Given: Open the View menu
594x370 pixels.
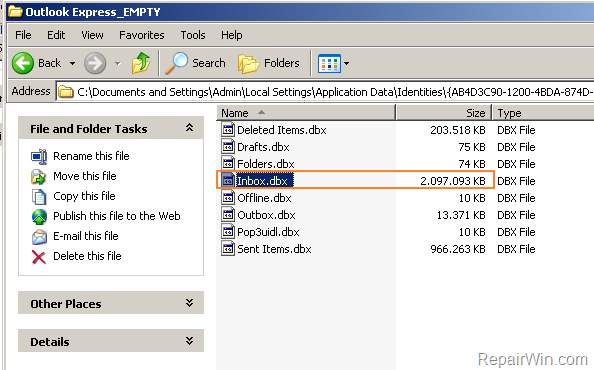Looking at the screenshot, I should 92,35.
